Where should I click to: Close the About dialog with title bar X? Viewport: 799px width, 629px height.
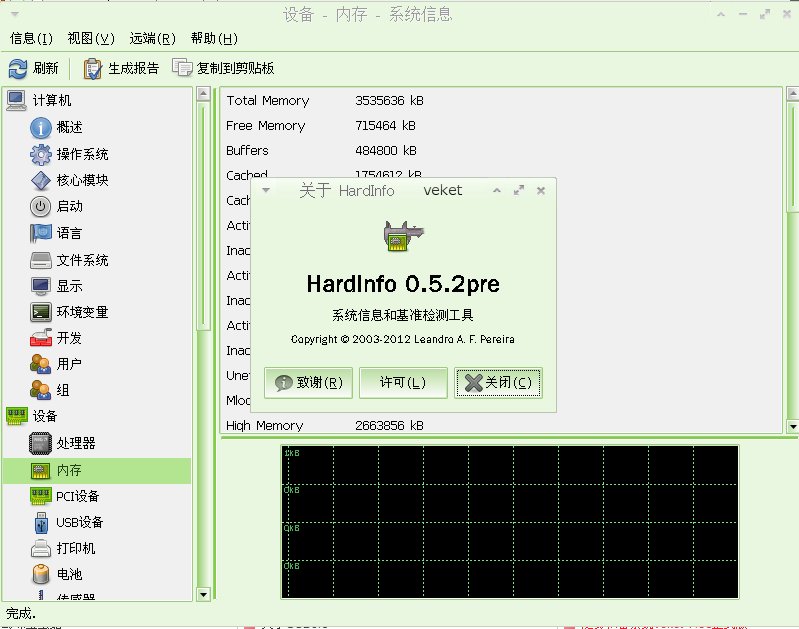pyautogui.click(x=541, y=191)
